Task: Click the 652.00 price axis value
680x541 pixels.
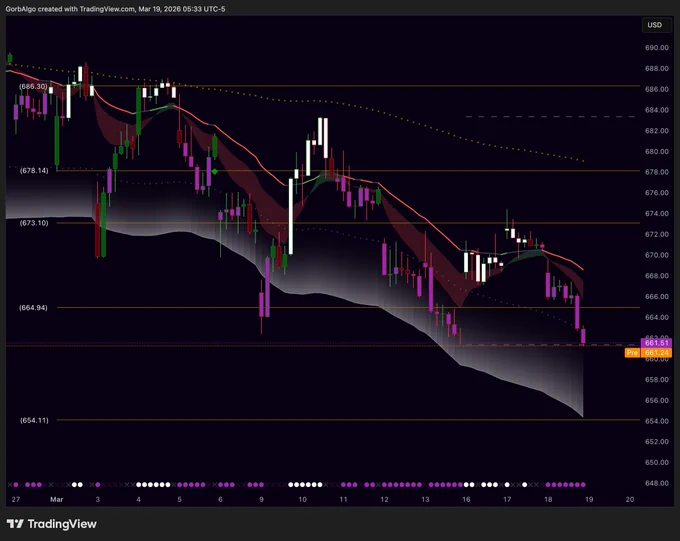Action: pyautogui.click(x=657, y=442)
